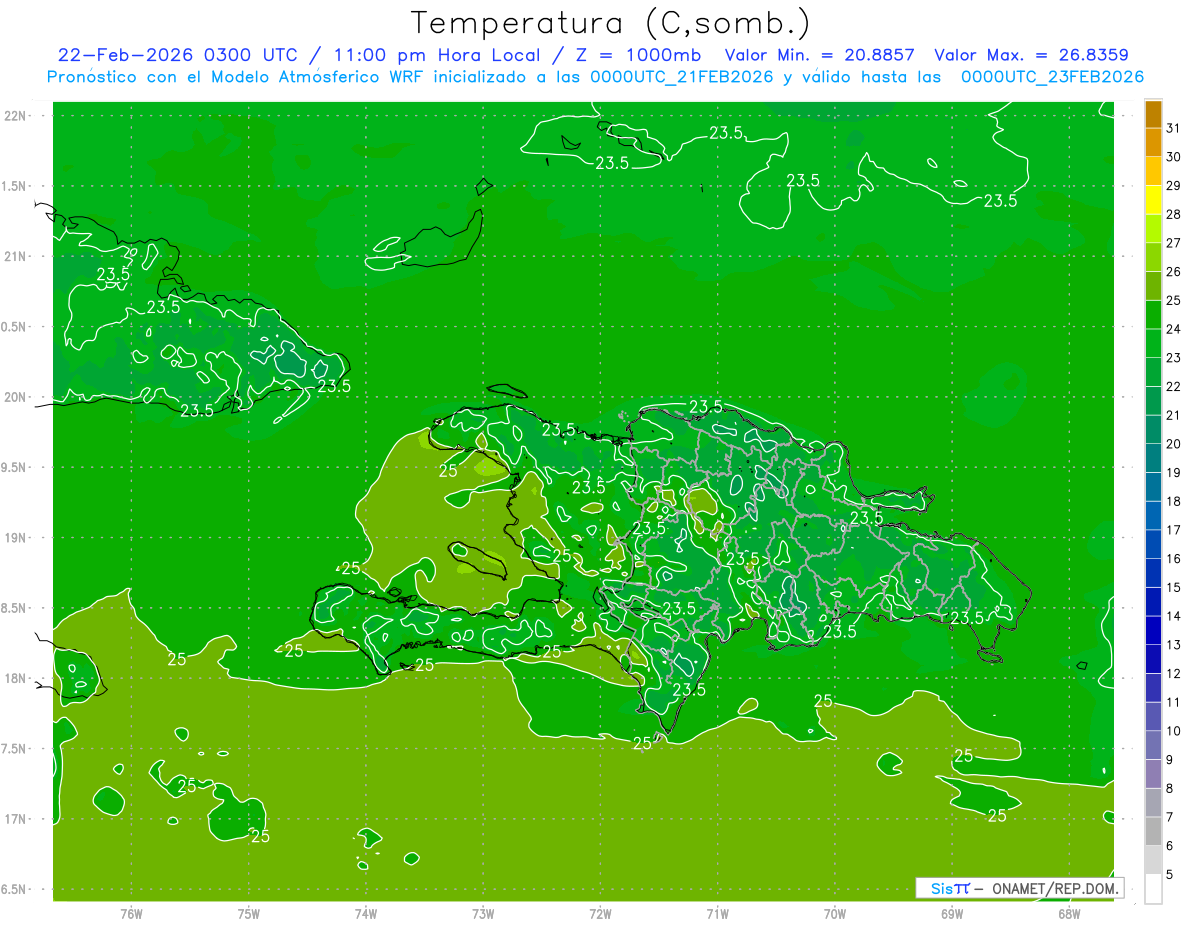The image size is (1200, 927).
Task: Click the "73W" longitude label
Action: pos(483,913)
